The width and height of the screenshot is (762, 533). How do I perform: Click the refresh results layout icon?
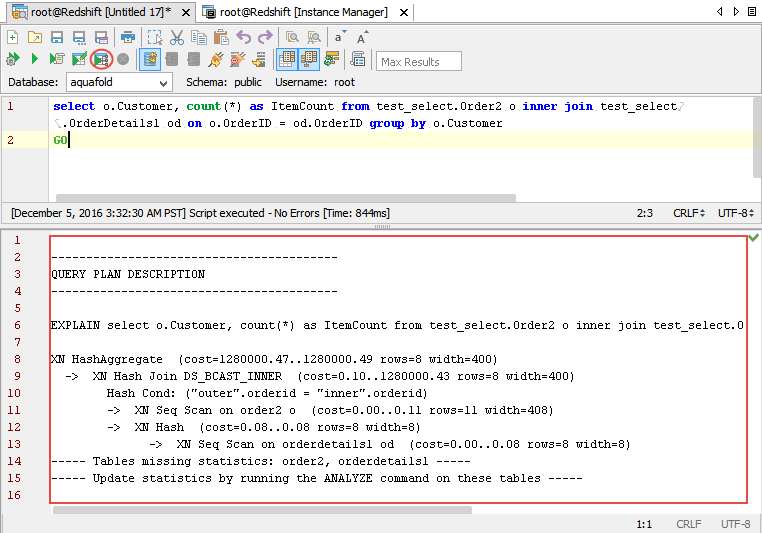click(332, 59)
